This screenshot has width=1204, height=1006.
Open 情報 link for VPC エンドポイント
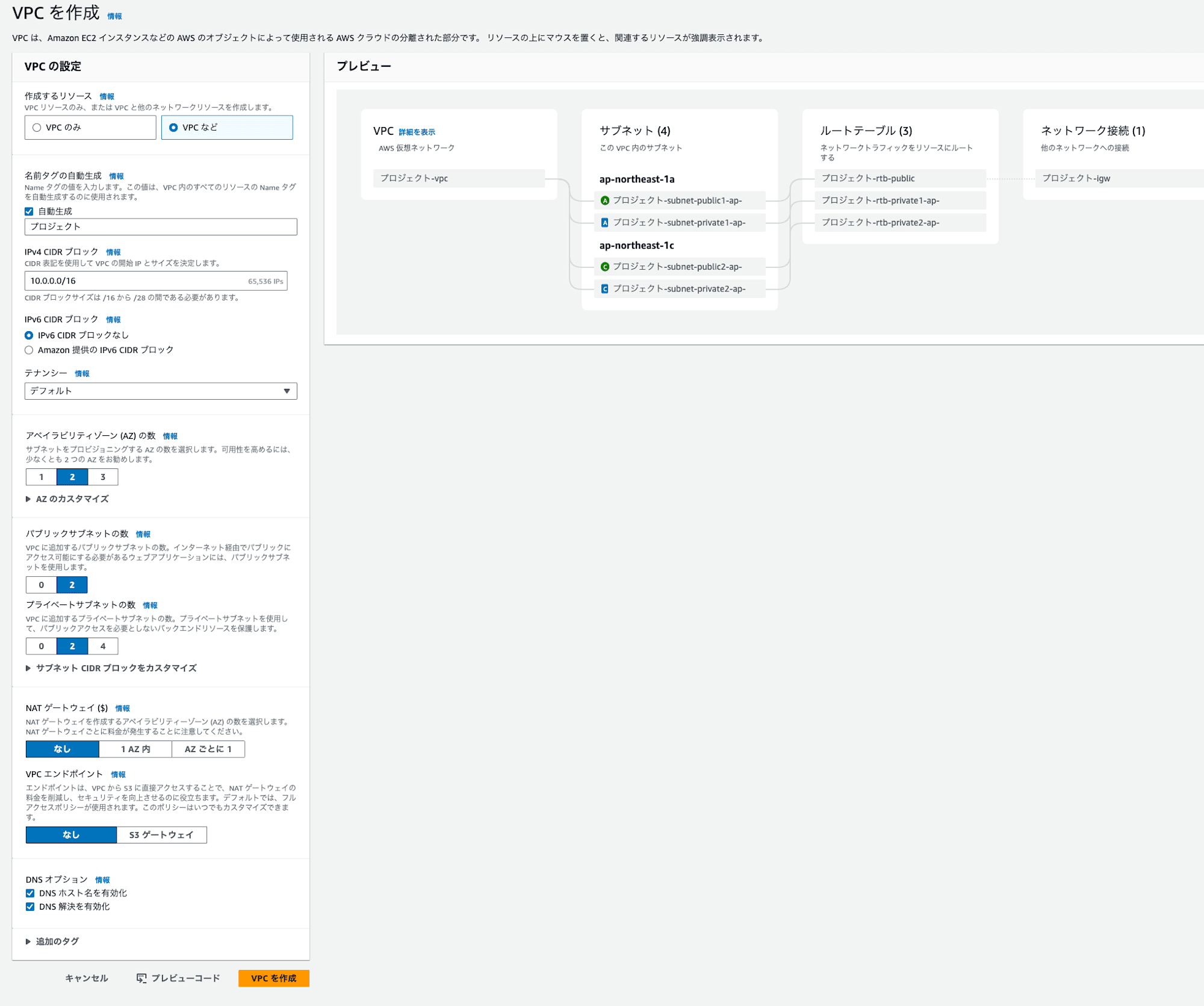(118, 775)
